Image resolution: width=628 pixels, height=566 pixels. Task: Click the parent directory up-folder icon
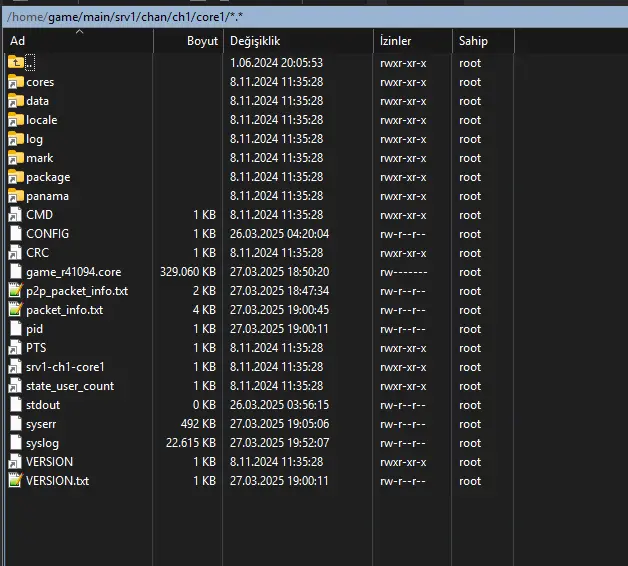(x=16, y=62)
